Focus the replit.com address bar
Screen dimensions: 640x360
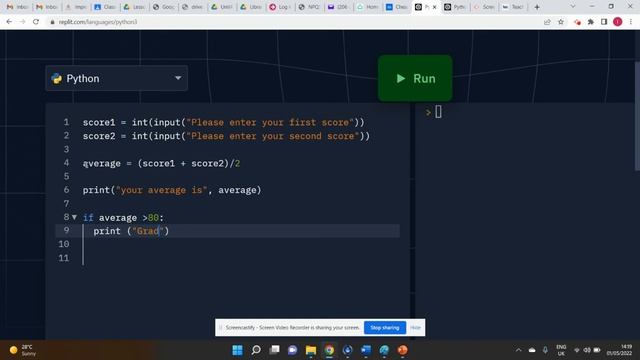(98, 22)
